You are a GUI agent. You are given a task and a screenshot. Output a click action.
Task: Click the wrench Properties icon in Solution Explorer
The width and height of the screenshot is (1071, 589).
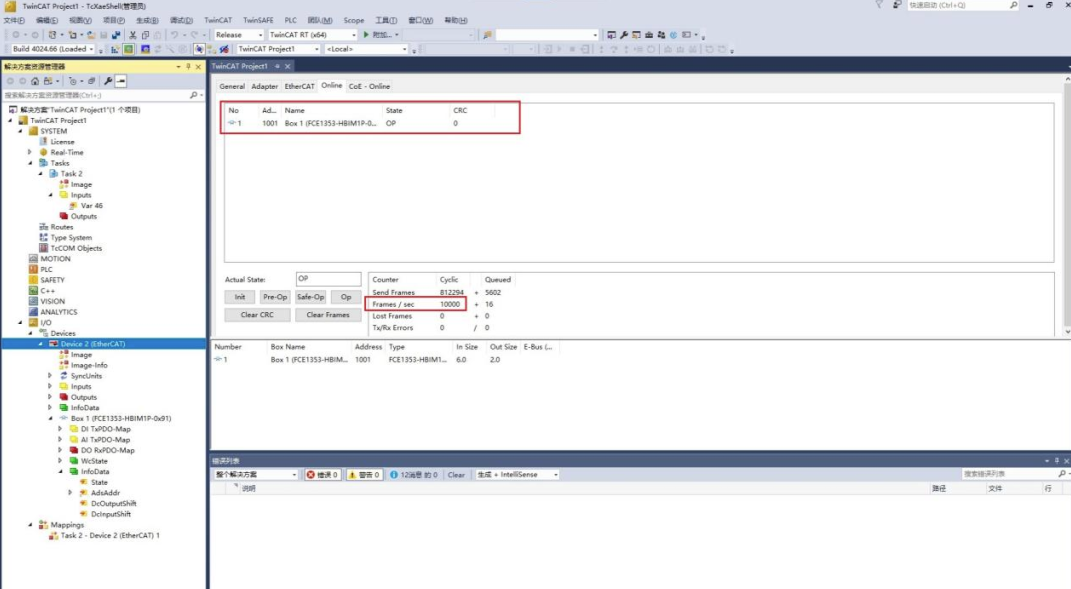108,81
